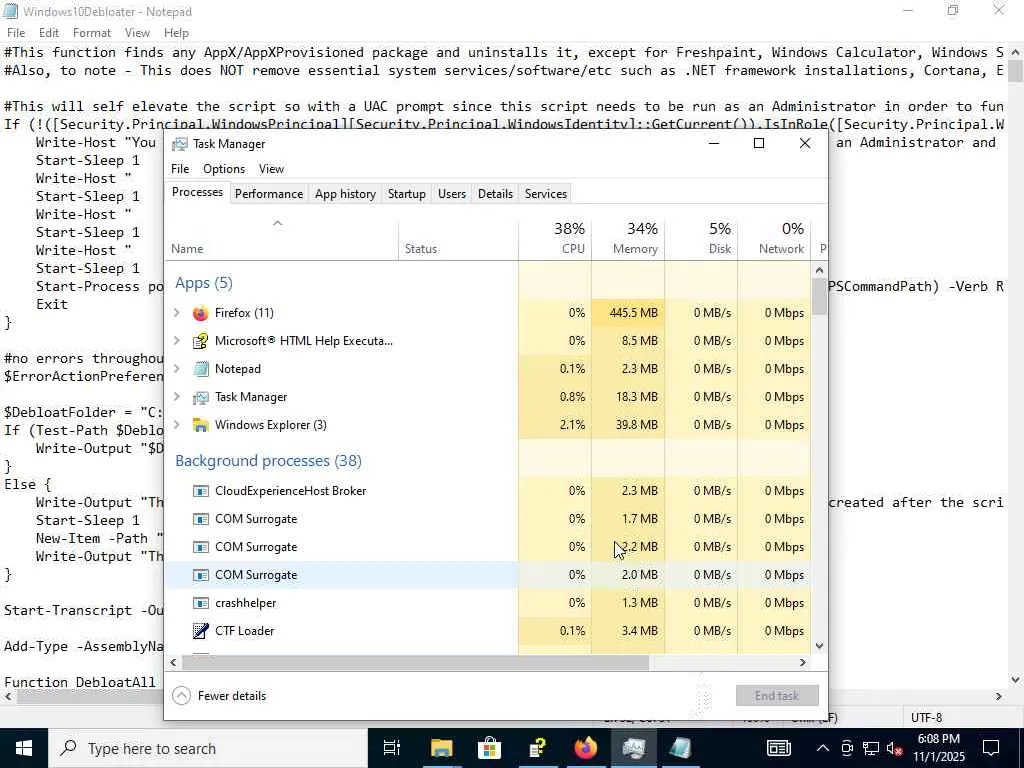This screenshot has height=768, width=1024.
Task: Switch to the Services tab
Action: pyautogui.click(x=546, y=194)
